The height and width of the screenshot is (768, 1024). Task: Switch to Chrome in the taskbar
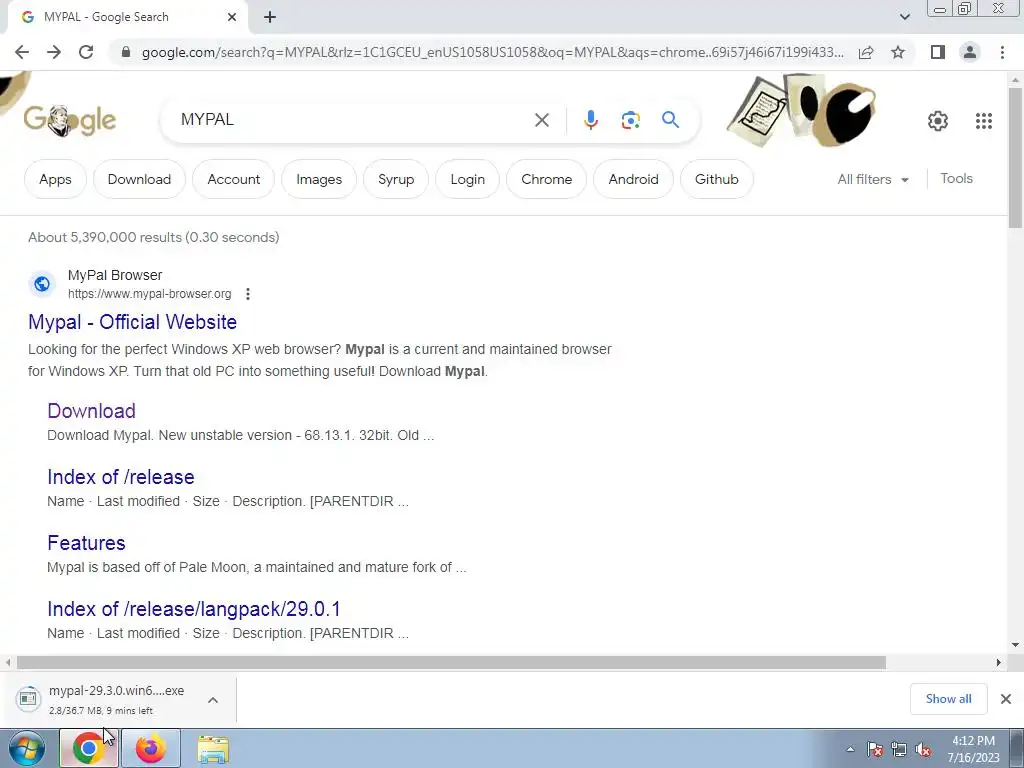(89, 748)
